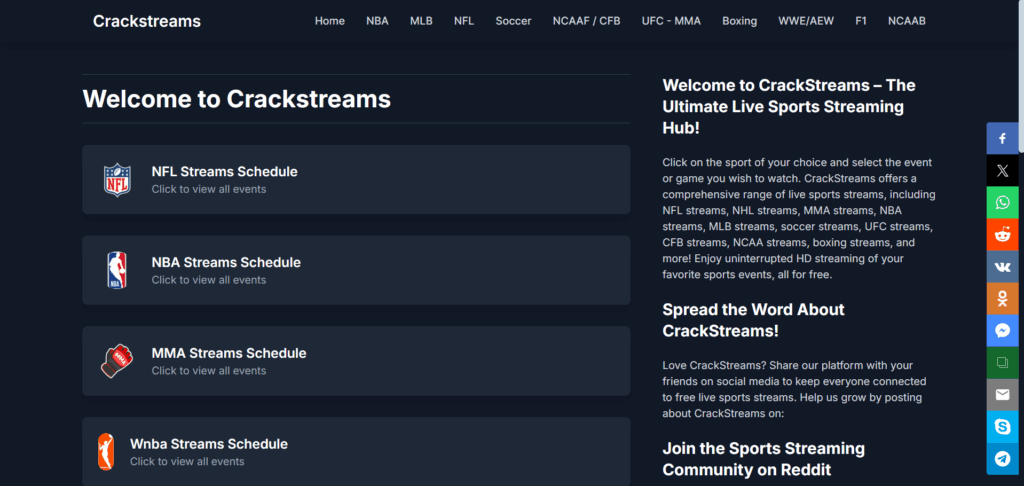Select the F1 navigation item
The image size is (1024, 486).
pos(861,21)
